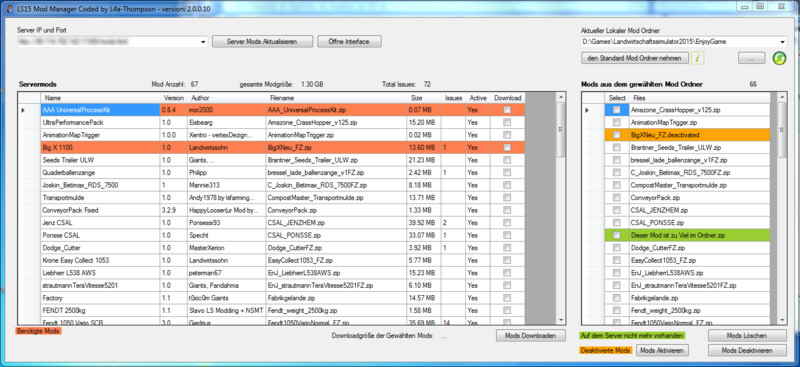Screen dimensions: 800x367
Task: Click AAA_UniversalProcessKit.zip filename cell
Action: (336, 110)
